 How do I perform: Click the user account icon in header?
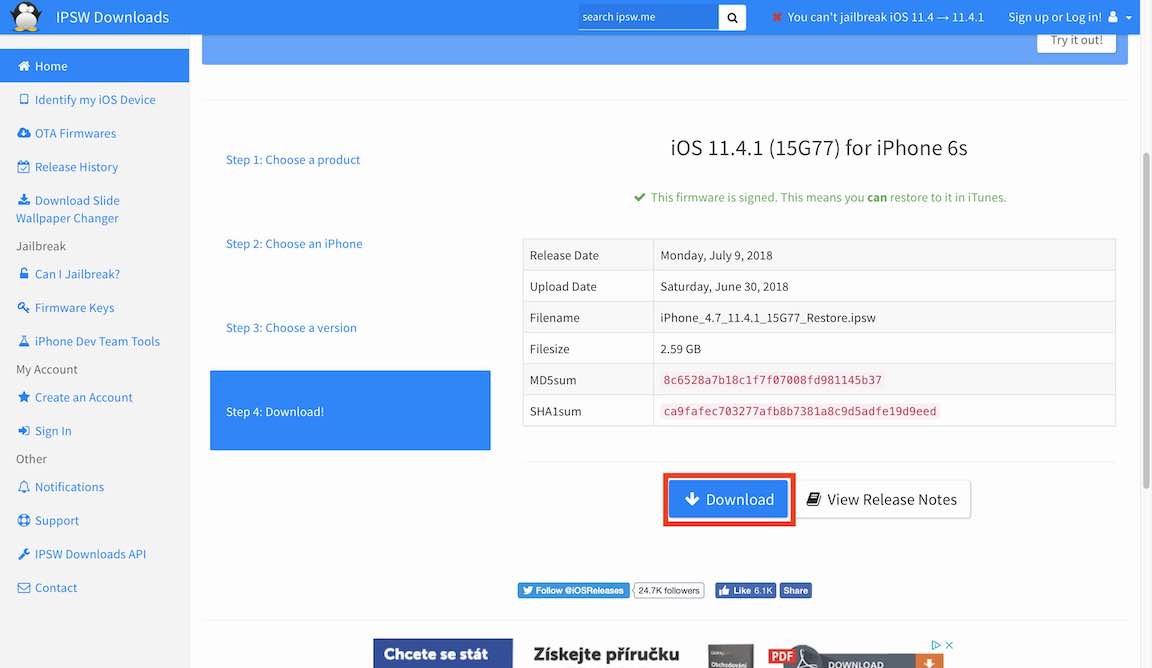(x=1113, y=16)
